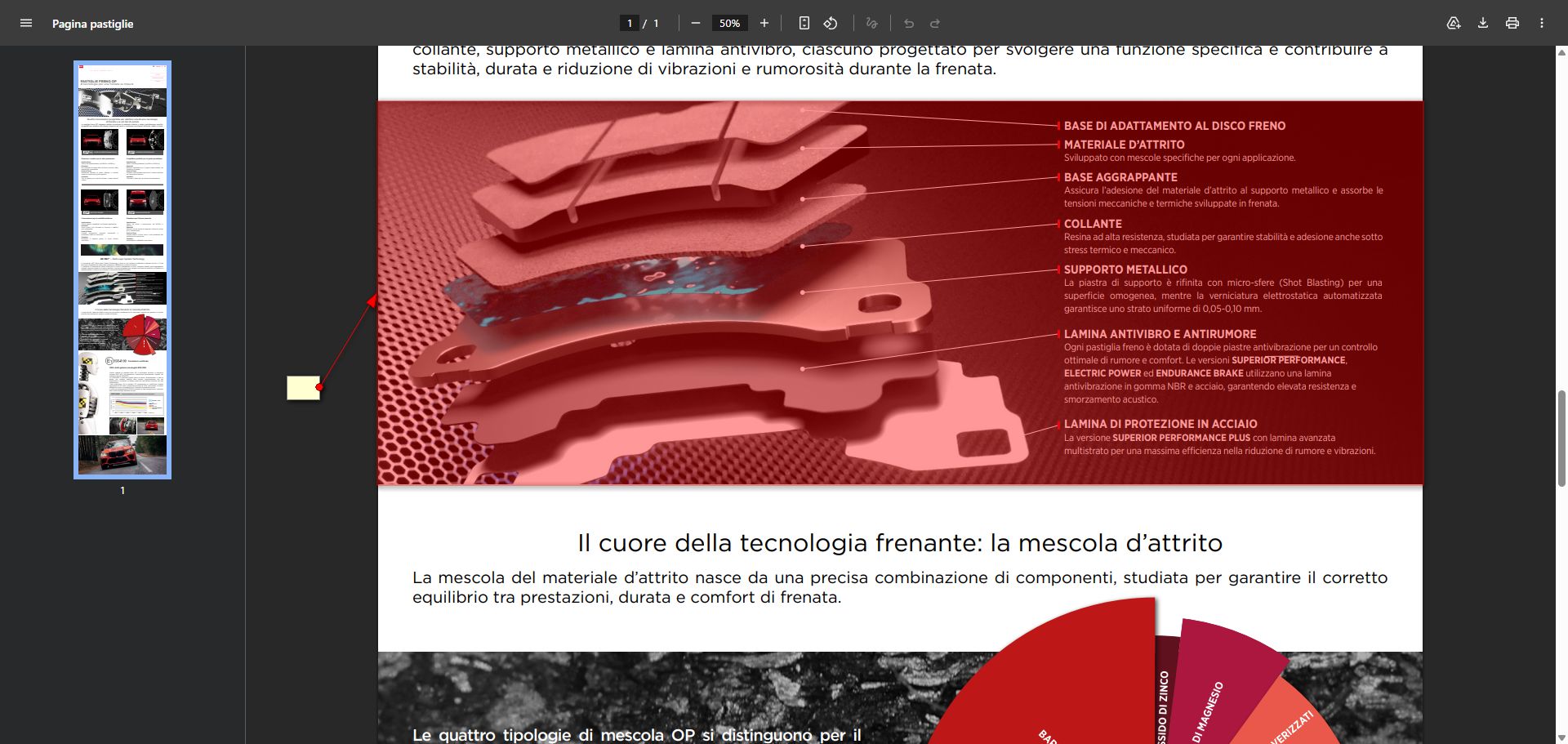The image size is (1568, 744).
Task: Open the more actions three-dot menu
Action: [x=1542, y=24]
